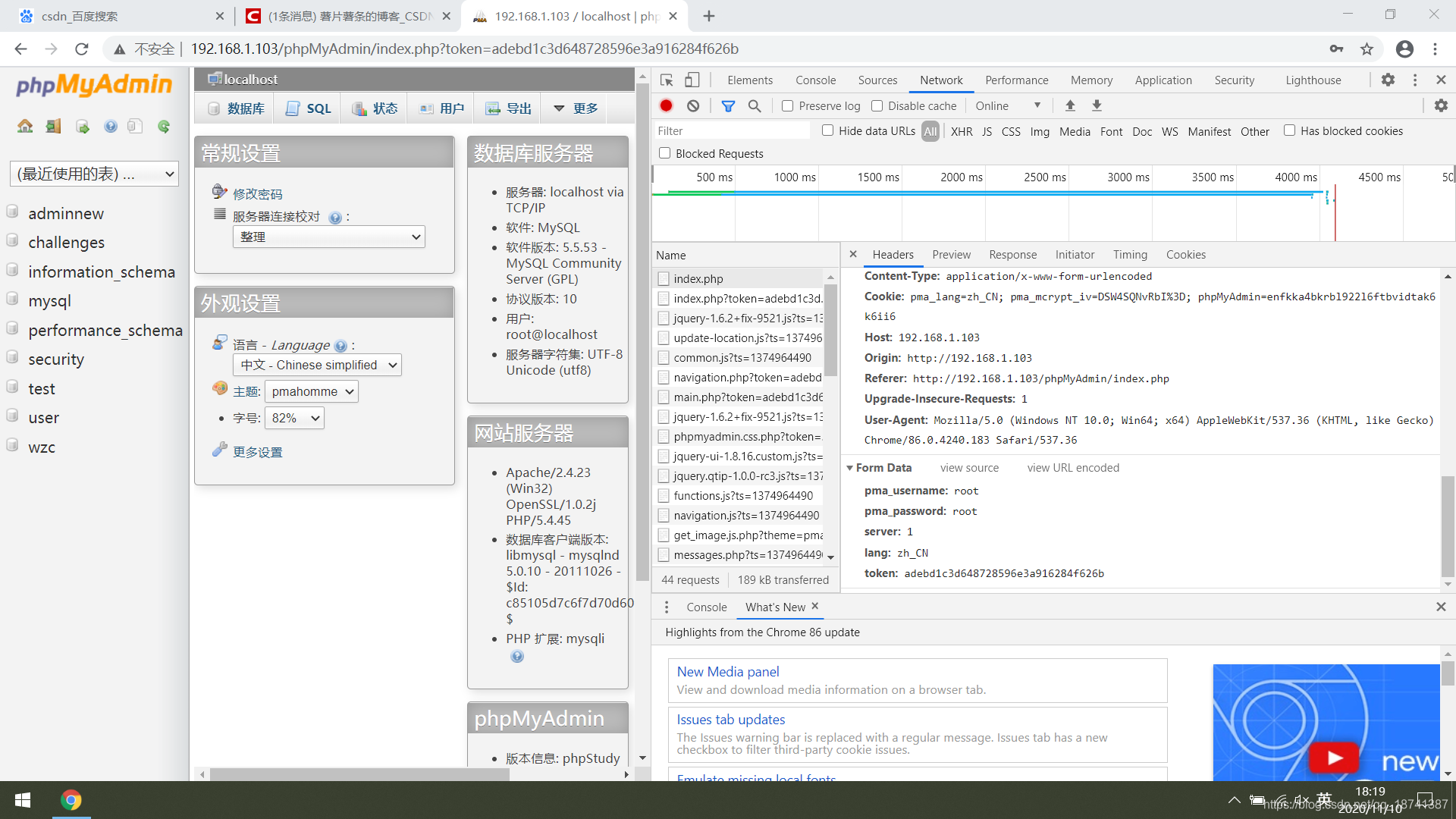
Task: Click the DevTools inspect element icon
Action: [x=667, y=80]
